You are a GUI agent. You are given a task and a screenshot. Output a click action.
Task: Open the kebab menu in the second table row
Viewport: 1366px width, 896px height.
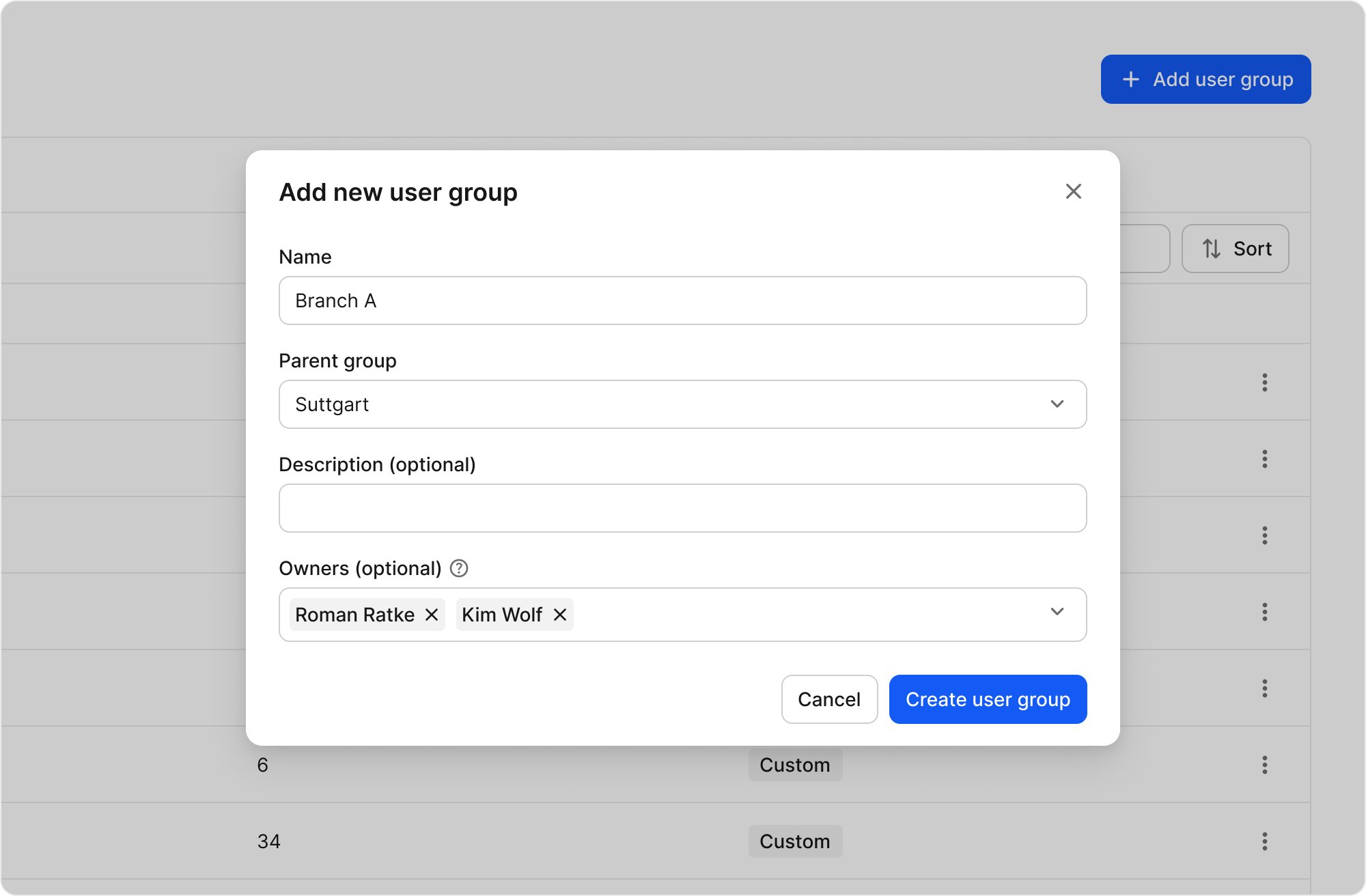pos(1264,459)
